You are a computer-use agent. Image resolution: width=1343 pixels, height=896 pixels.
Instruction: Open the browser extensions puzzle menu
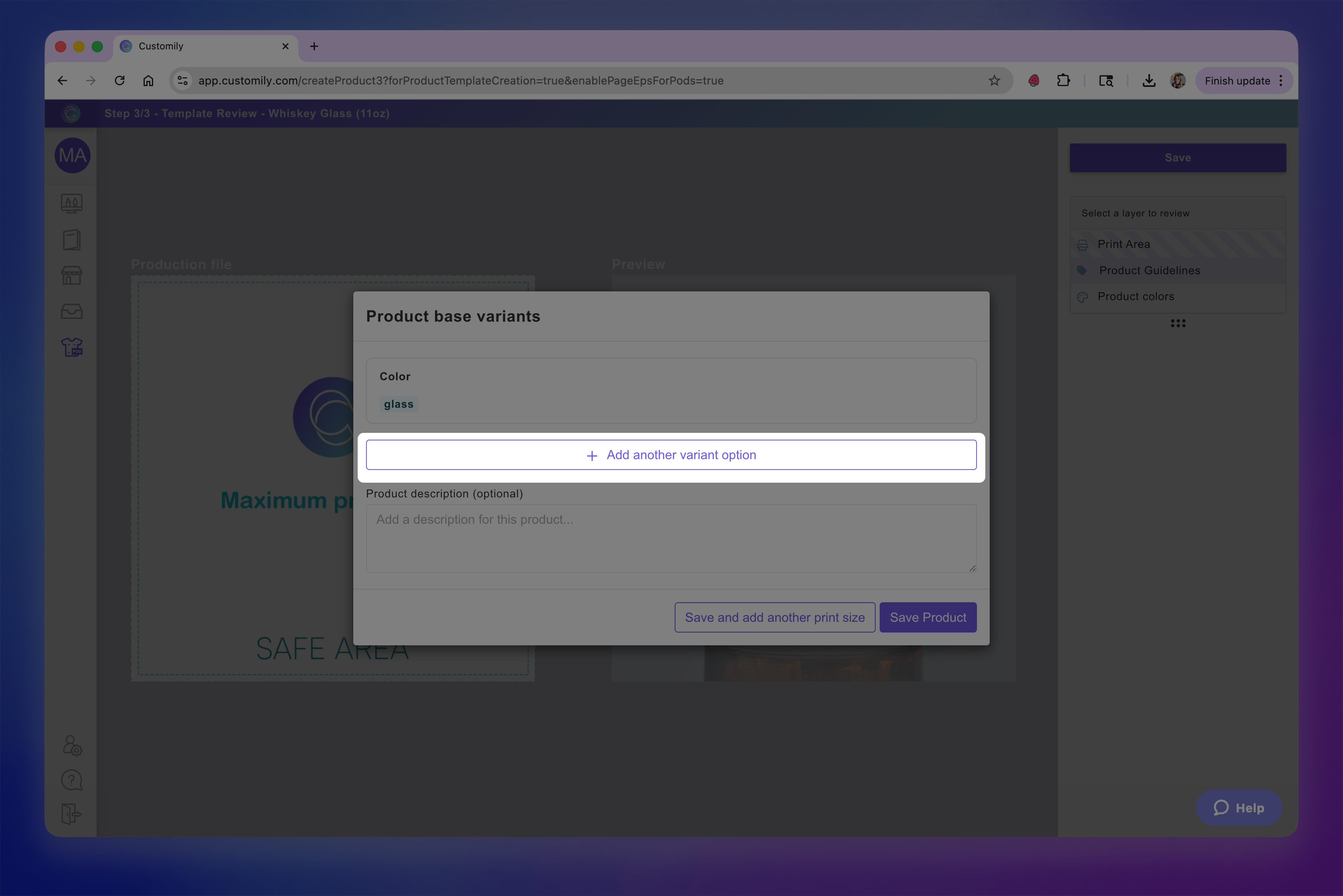1064,81
